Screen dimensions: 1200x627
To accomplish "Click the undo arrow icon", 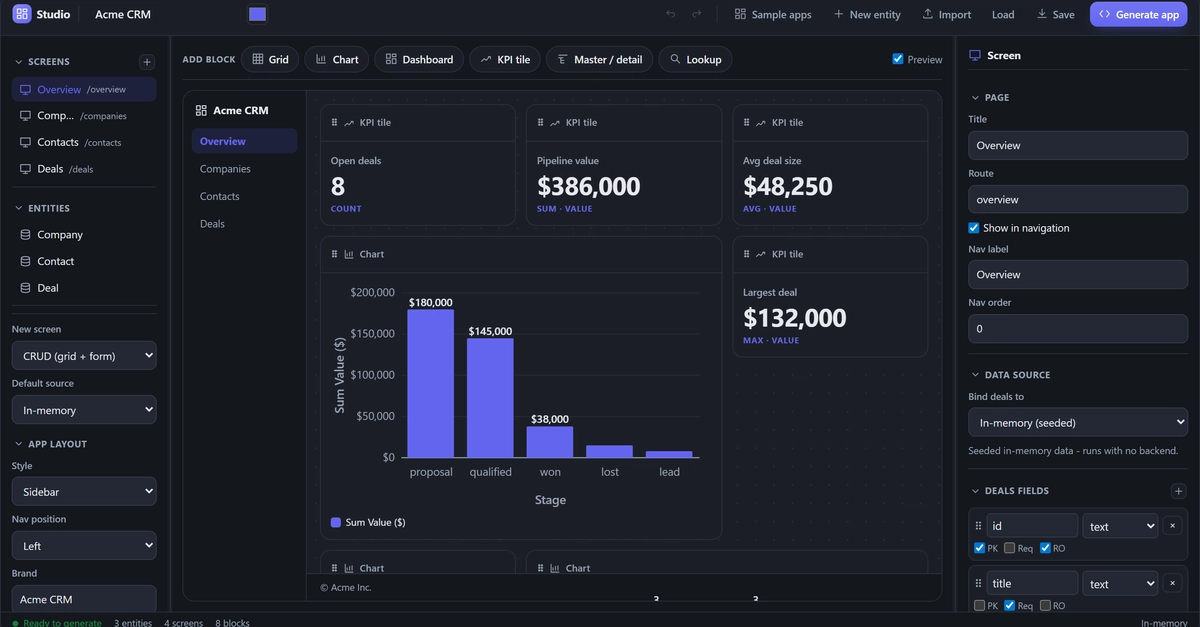I will click(x=670, y=14).
